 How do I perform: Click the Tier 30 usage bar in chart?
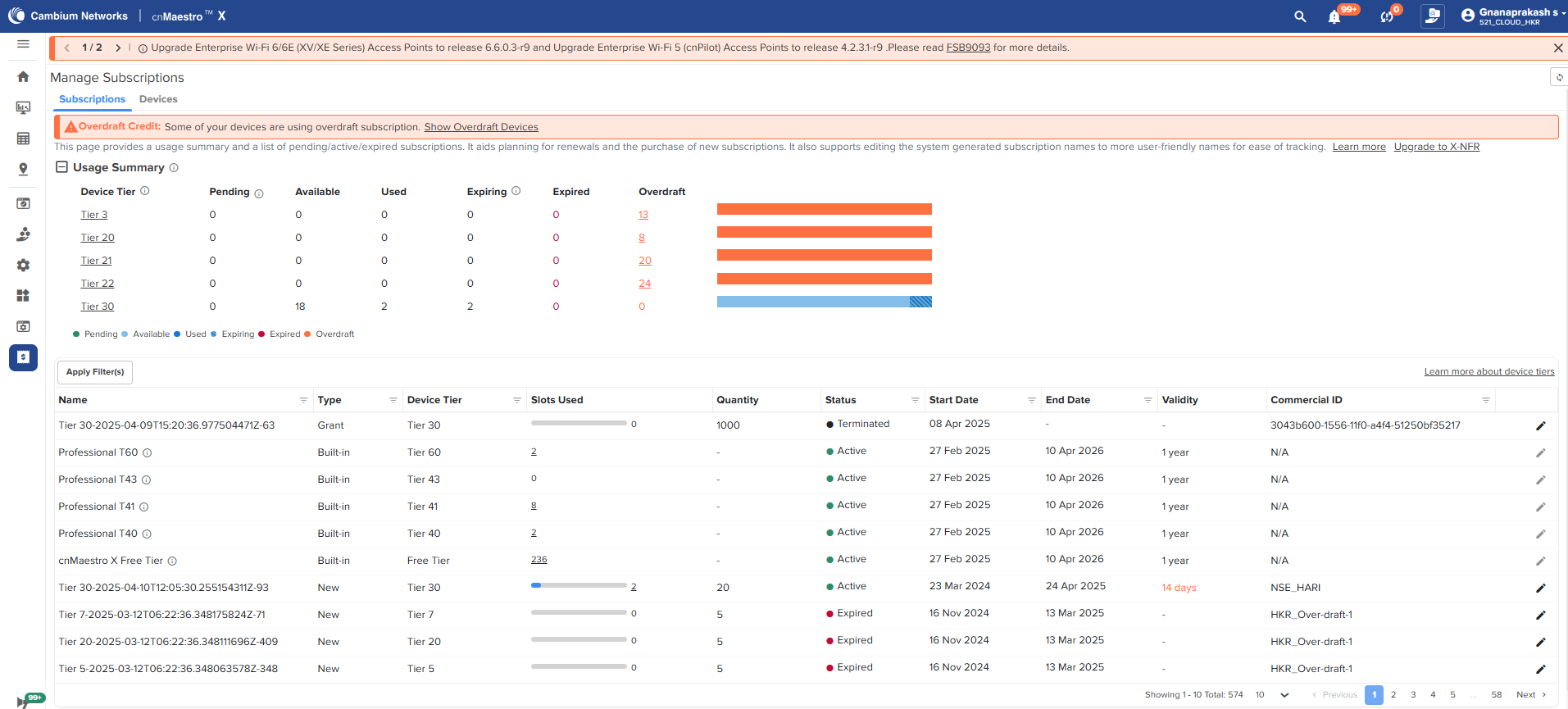(x=824, y=302)
